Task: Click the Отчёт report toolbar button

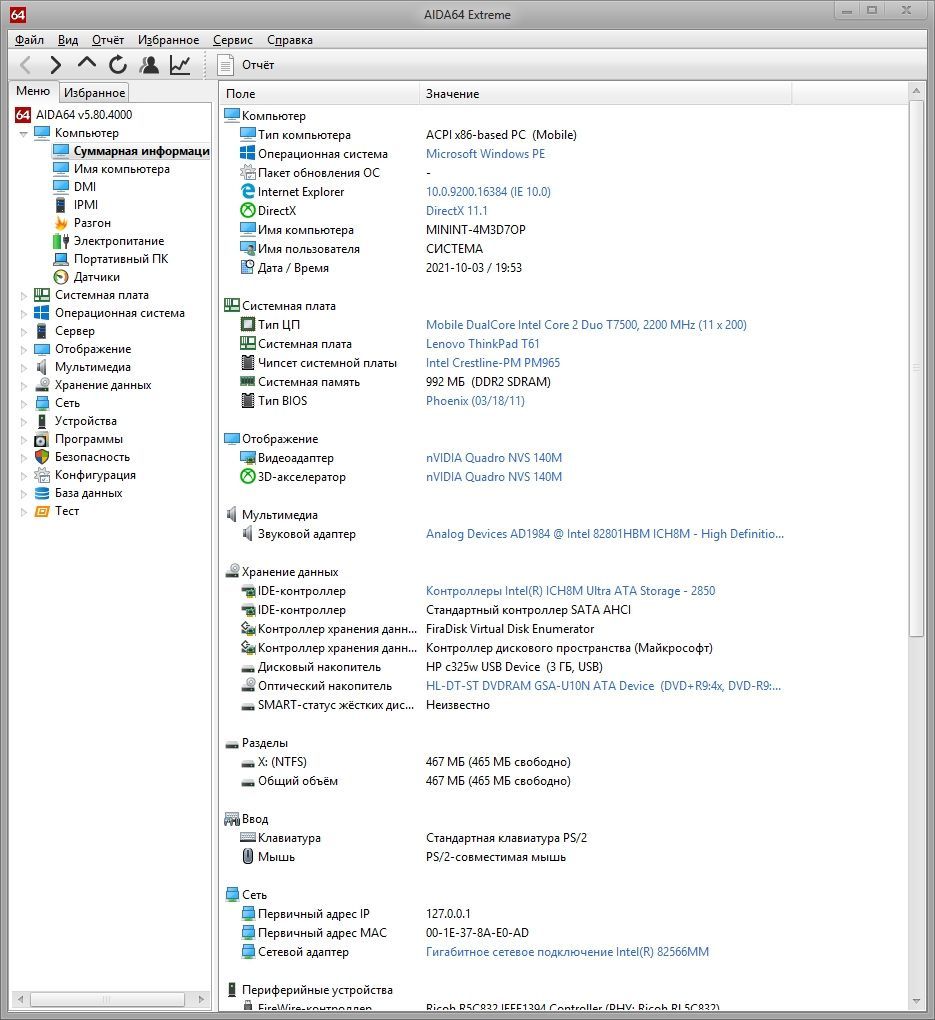Action: point(246,64)
